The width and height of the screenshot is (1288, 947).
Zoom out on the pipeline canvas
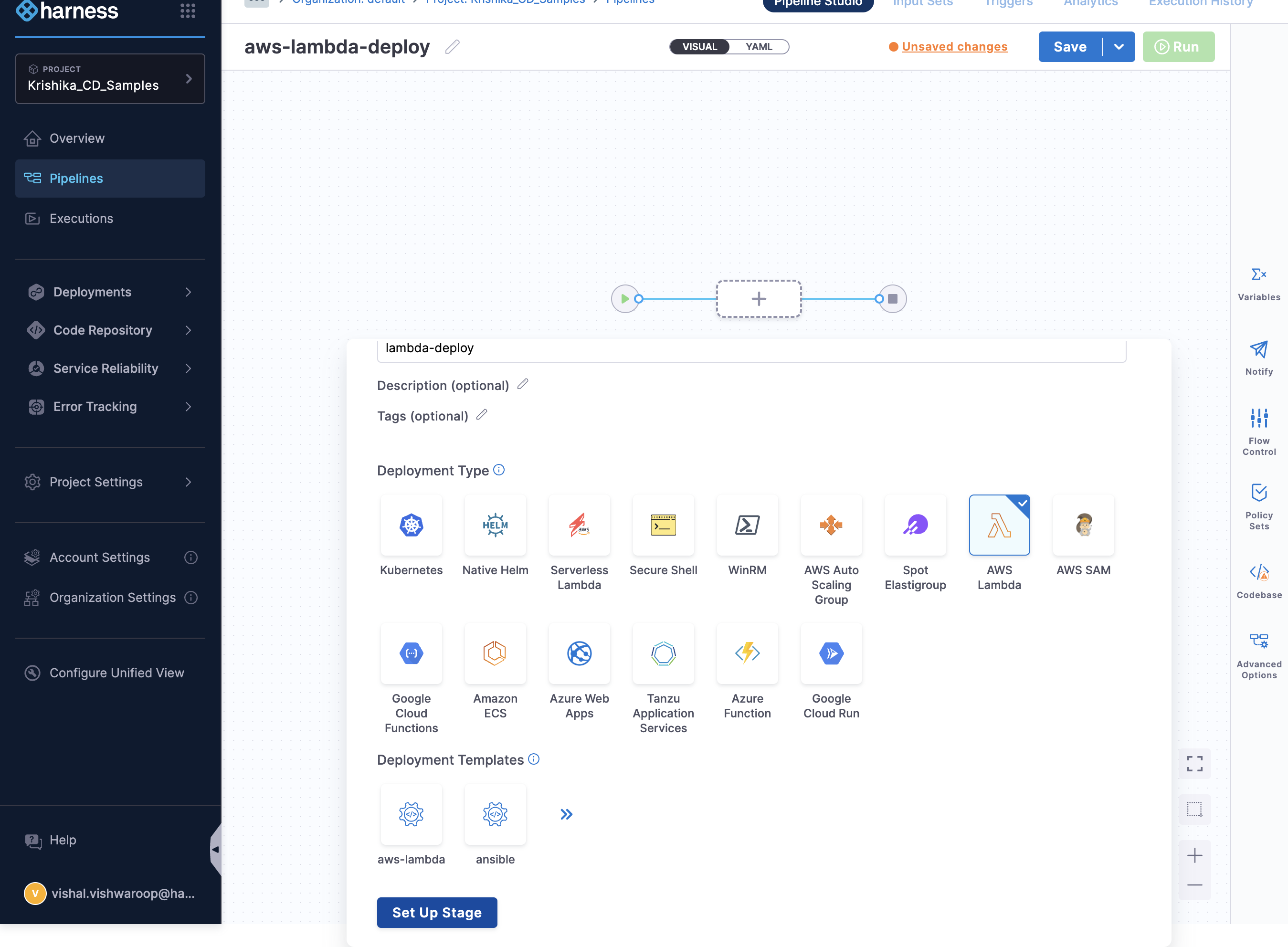tap(1194, 885)
